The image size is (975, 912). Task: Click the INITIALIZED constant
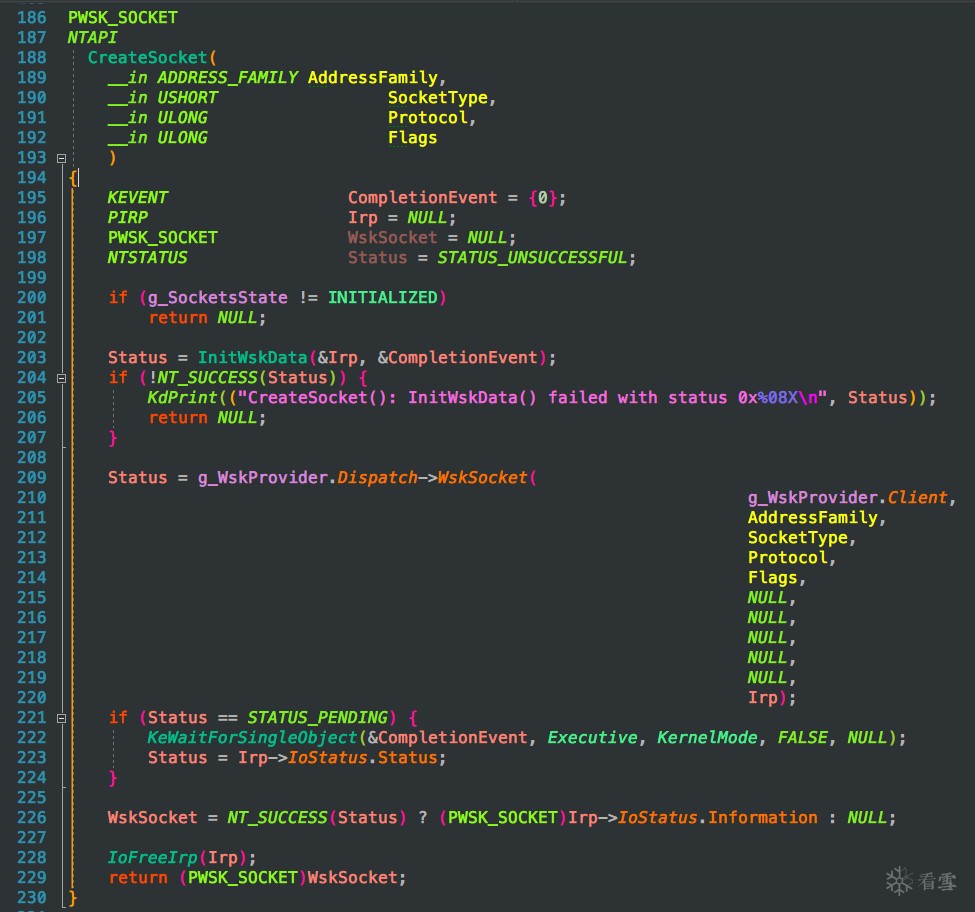pos(382,297)
